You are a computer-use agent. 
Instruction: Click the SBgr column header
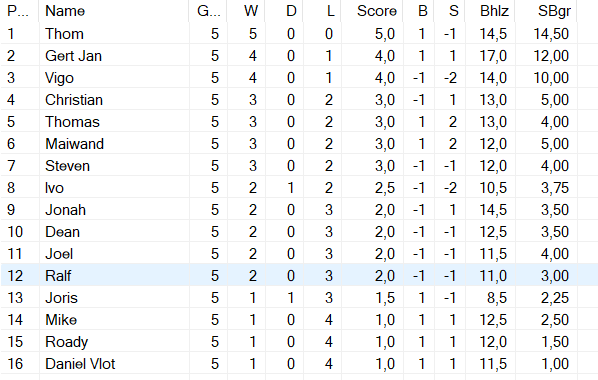pyautogui.click(x=546, y=11)
